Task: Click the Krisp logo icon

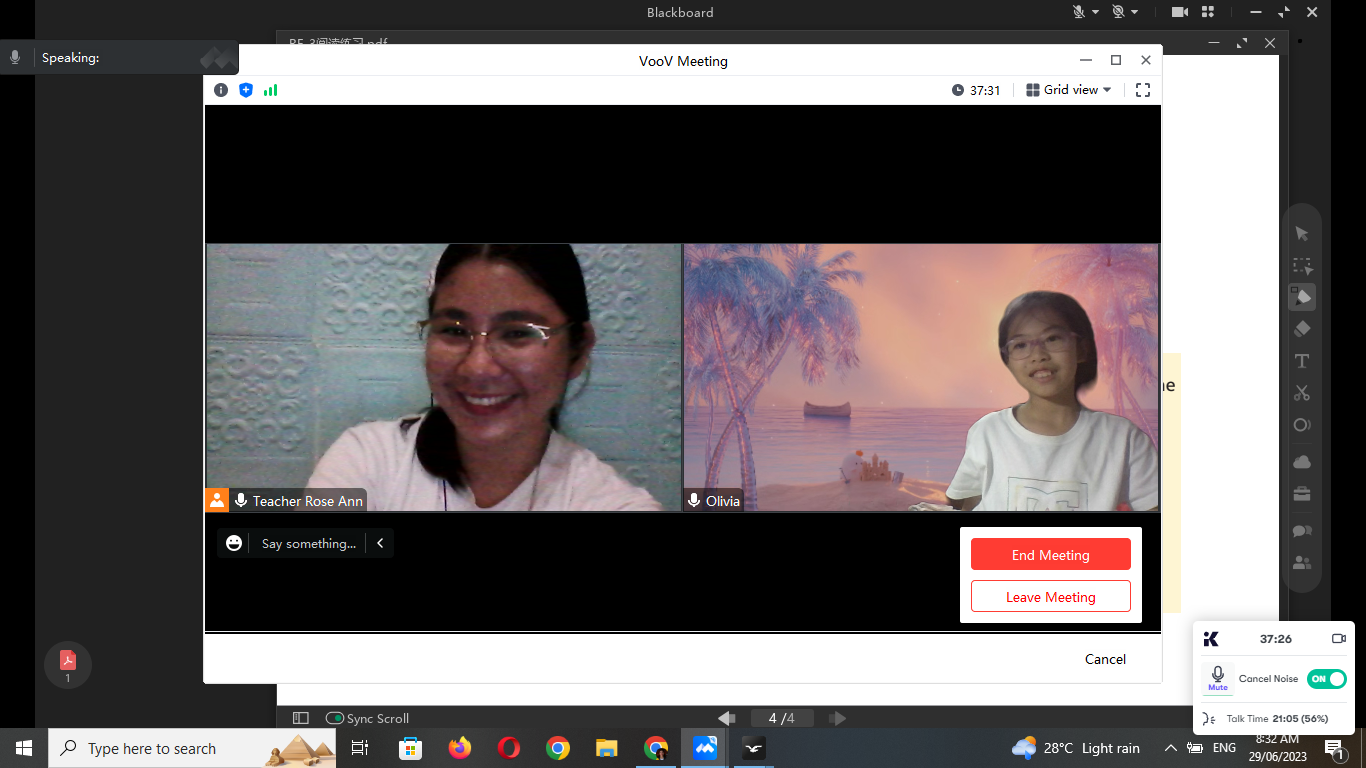Action: coord(1211,638)
